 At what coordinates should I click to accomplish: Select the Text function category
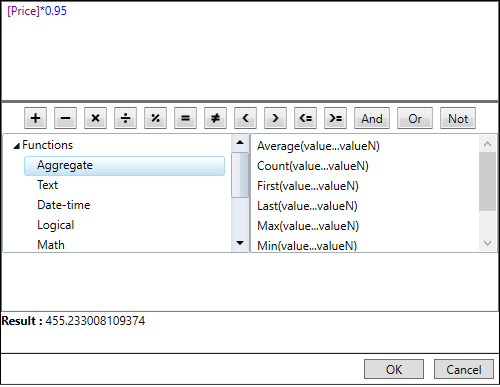click(x=47, y=185)
